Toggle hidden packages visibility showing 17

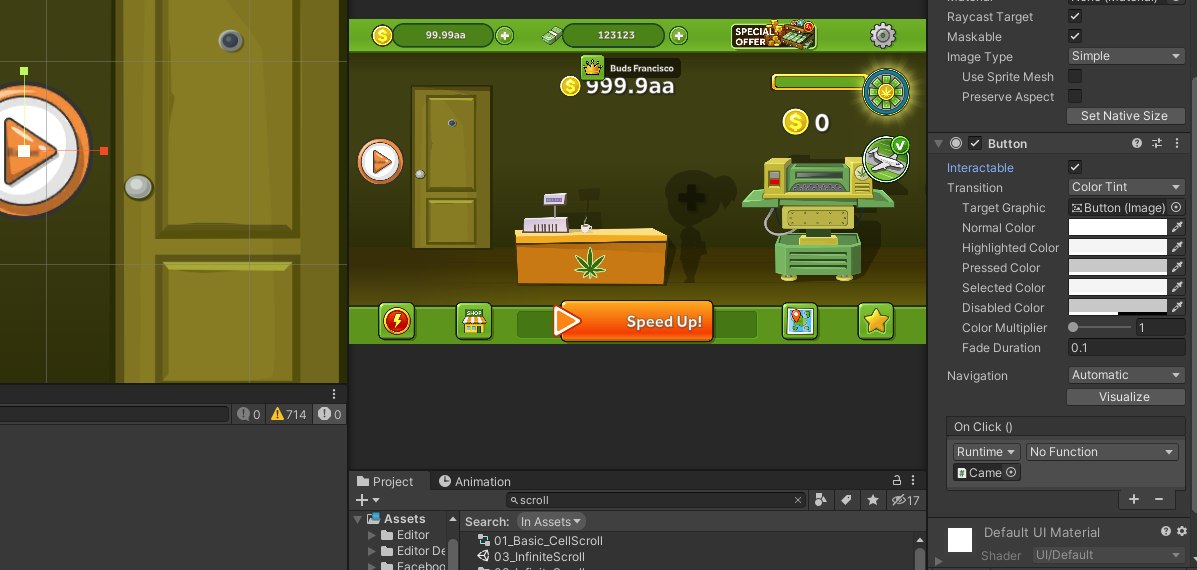(905, 501)
